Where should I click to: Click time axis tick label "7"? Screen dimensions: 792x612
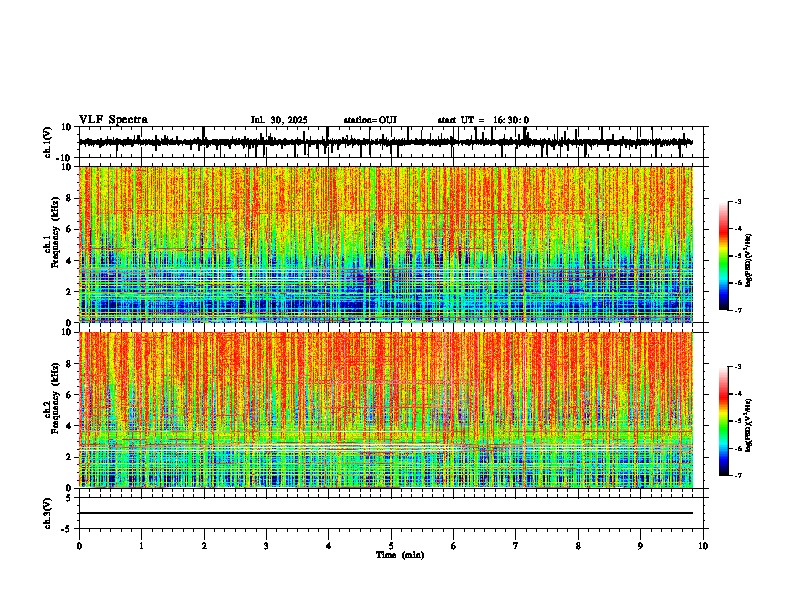(x=516, y=546)
